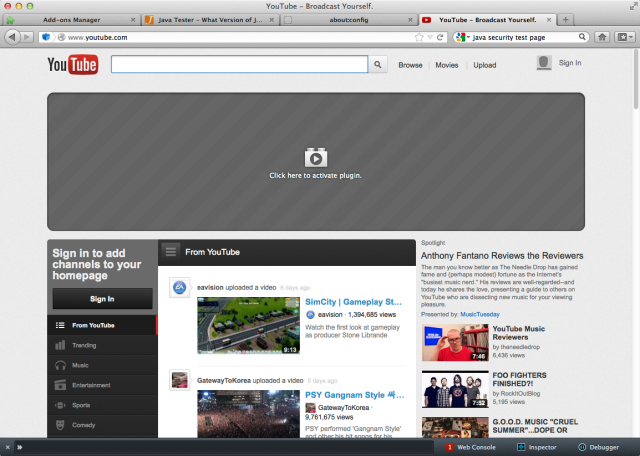Click the blue site identity shield icon

click(x=46, y=37)
